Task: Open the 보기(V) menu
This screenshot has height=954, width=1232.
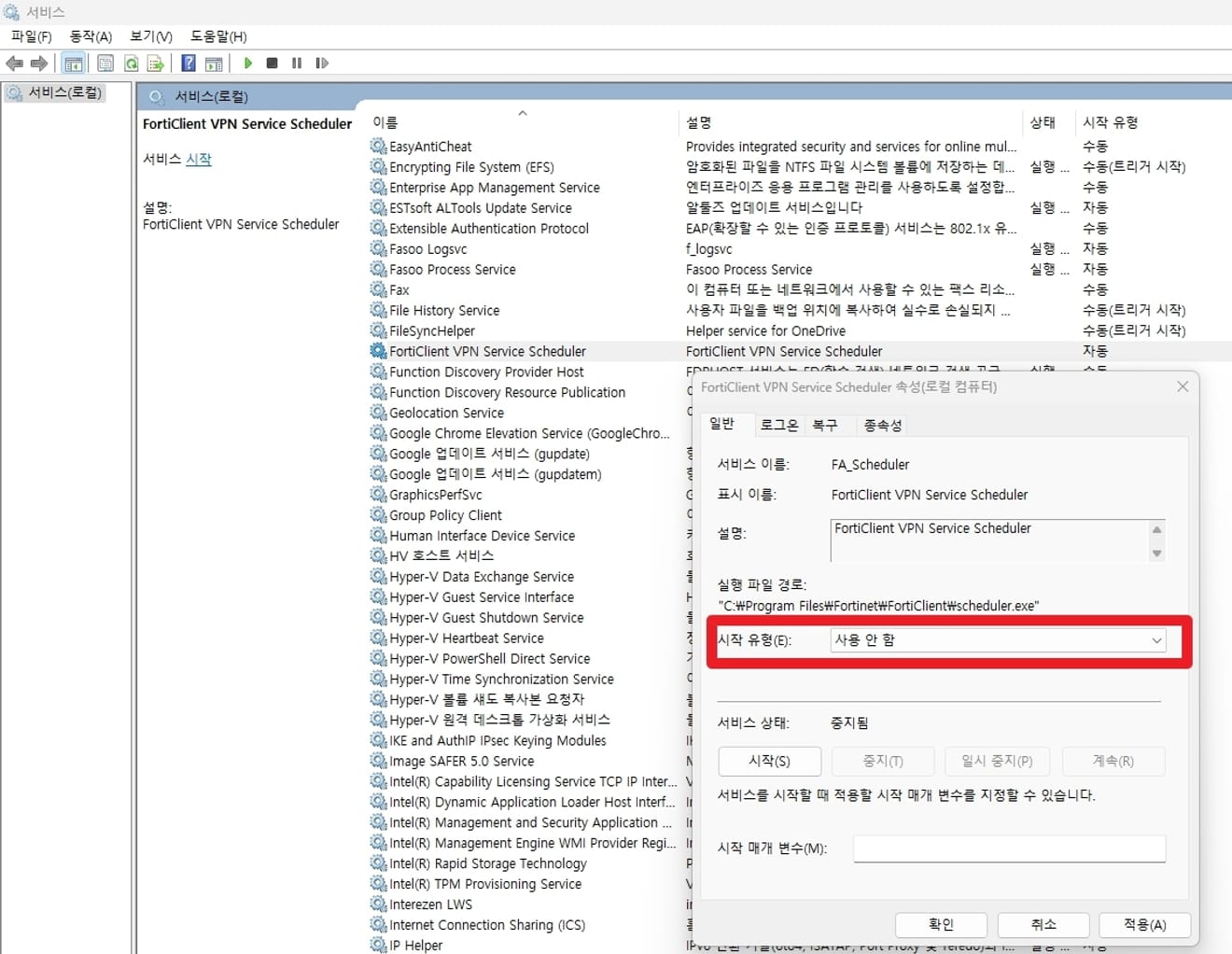Action: [151, 36]
